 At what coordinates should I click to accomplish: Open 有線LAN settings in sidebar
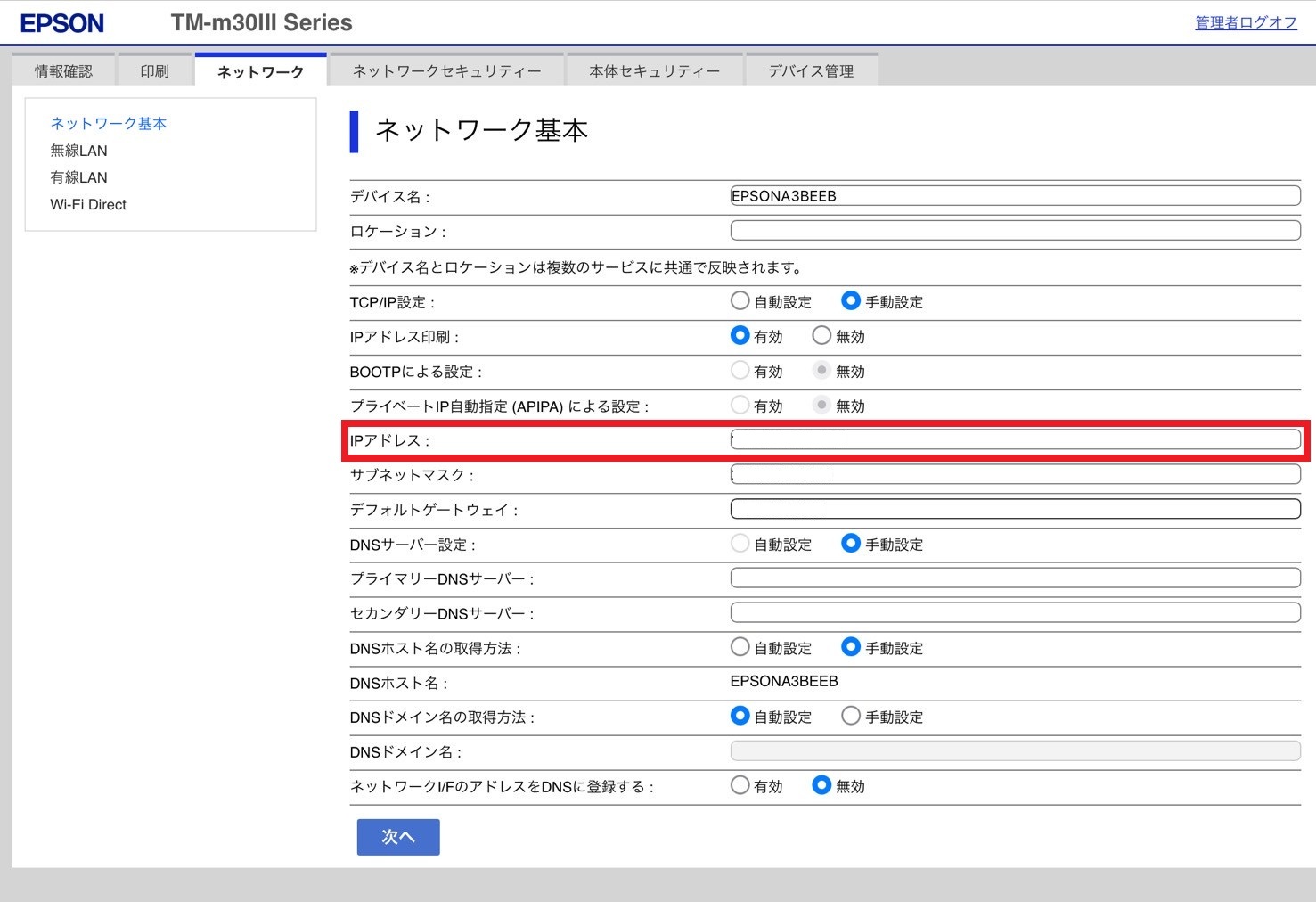point(78,177)
